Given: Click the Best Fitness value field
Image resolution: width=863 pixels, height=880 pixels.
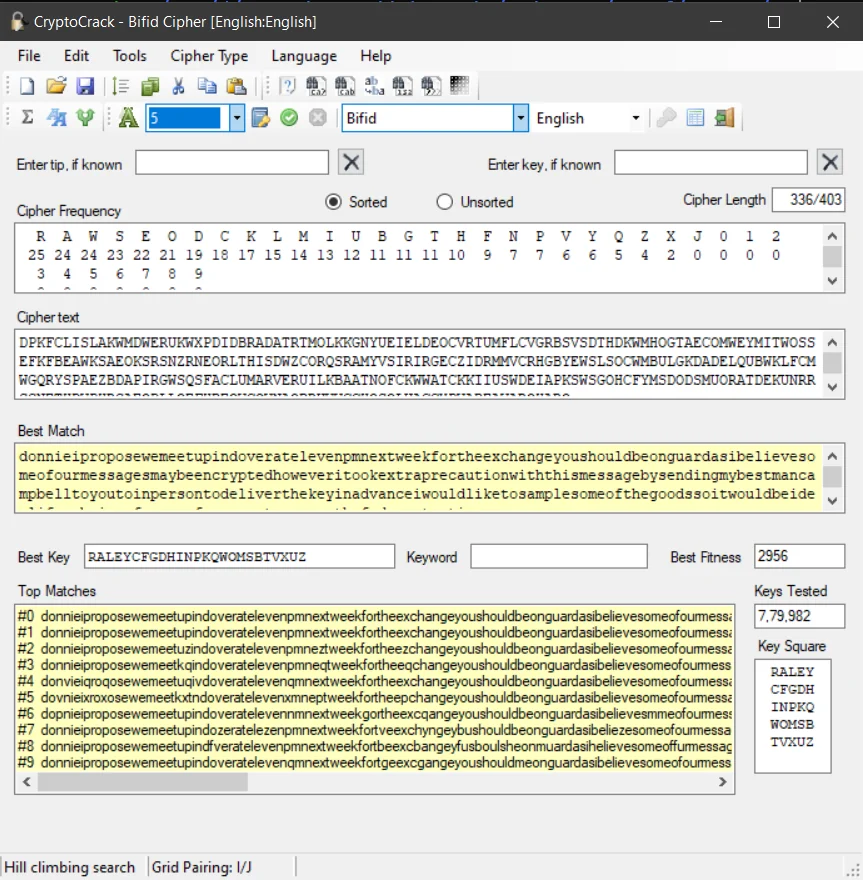Looking at the screenshot, I should (x=800, y=556).
